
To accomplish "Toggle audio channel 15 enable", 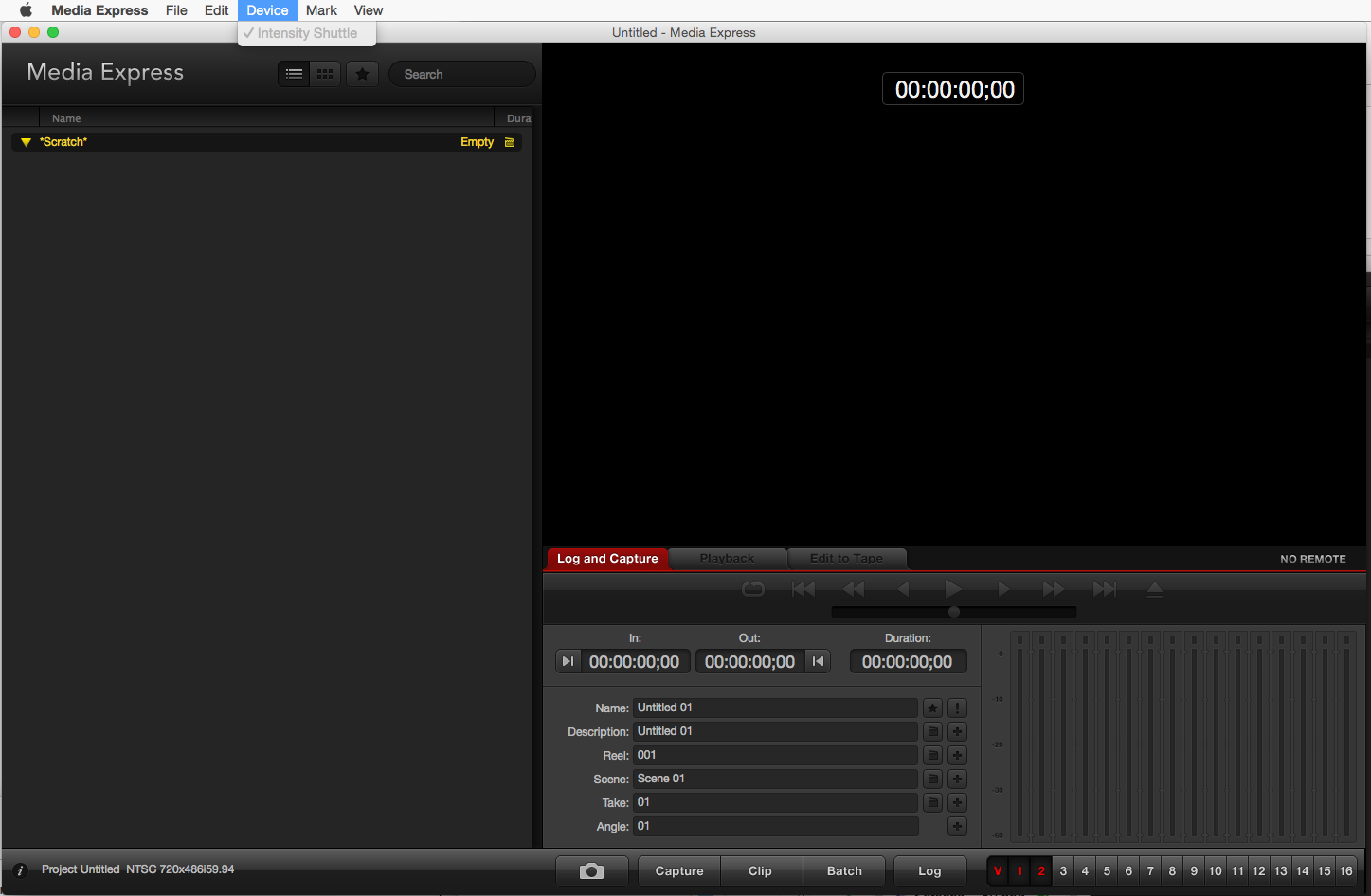I will (1324, 871).
